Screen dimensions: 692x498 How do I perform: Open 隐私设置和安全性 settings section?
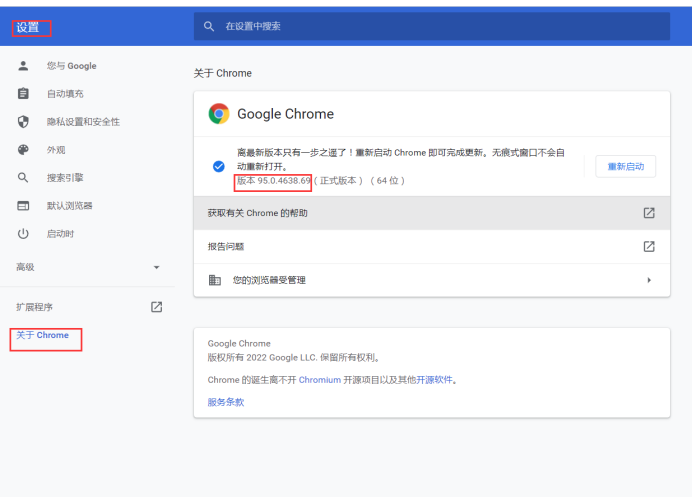coord(83,122)
